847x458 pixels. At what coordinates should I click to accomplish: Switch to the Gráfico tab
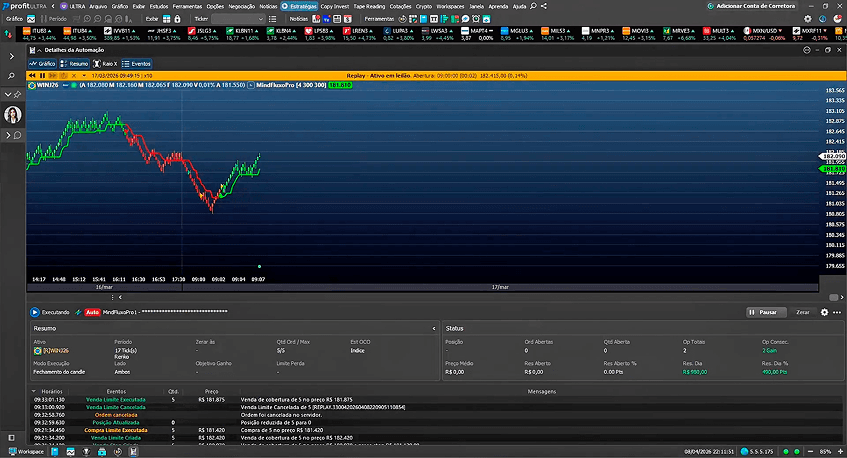(42, 64)
